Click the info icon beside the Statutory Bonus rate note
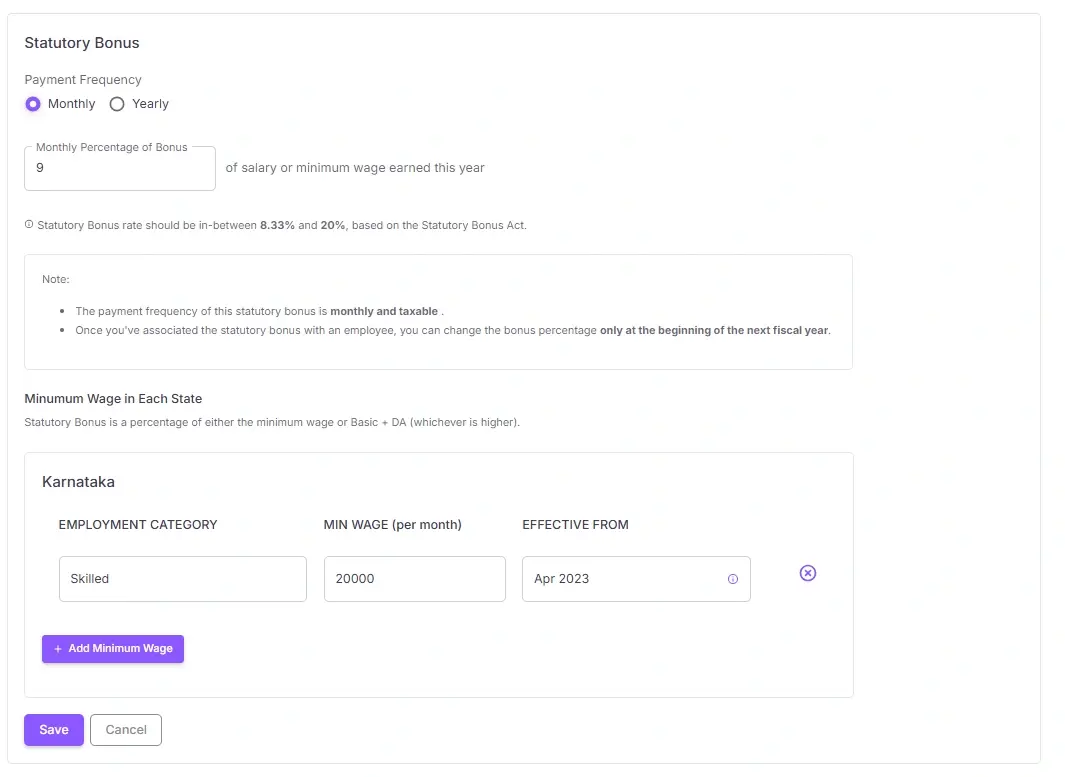Image resolution: width=1065 pixels, height=777 pixels. [x=28, y=224]
